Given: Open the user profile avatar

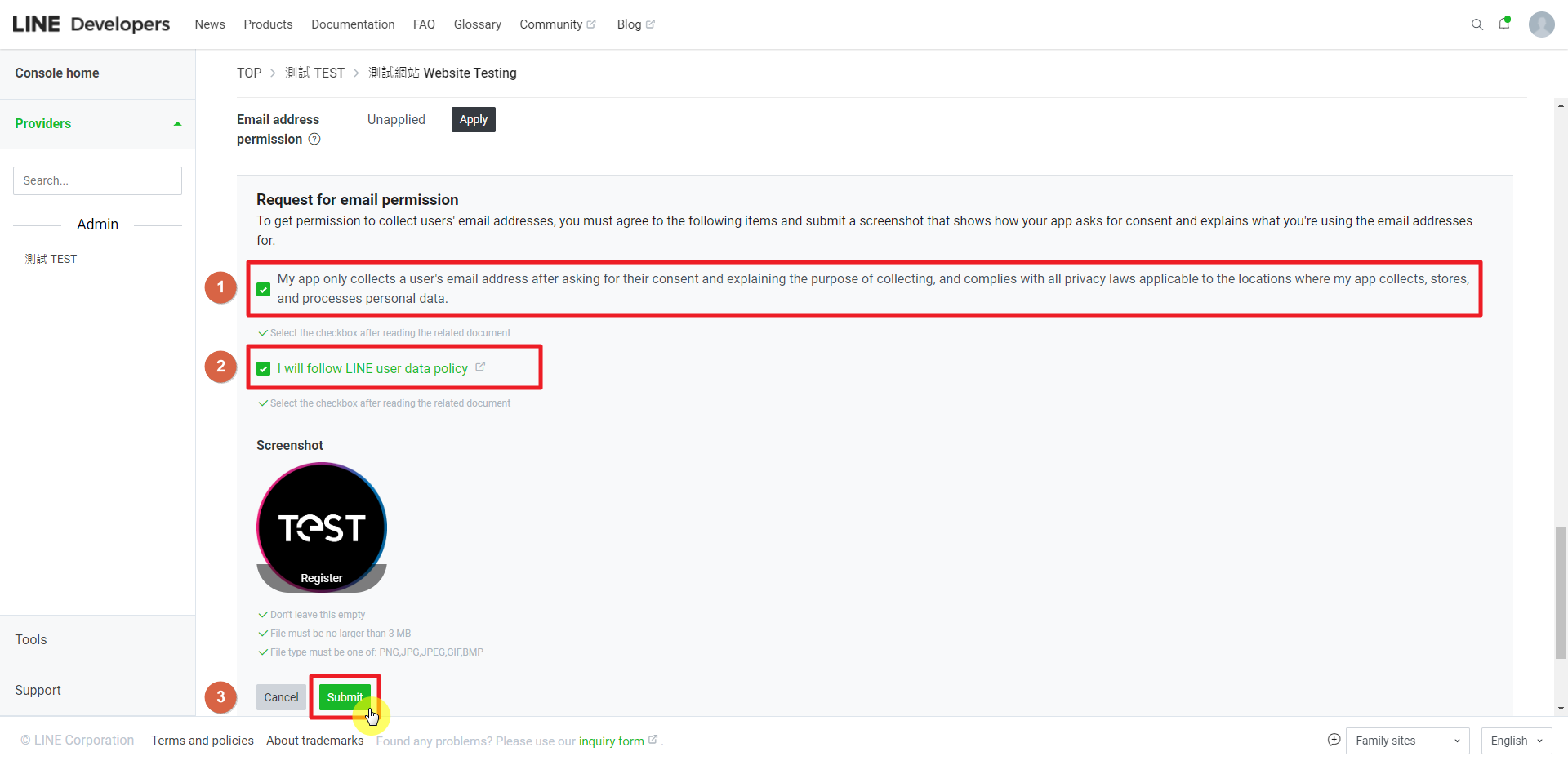Looking at the screenshot, I should pos(1541,24).
